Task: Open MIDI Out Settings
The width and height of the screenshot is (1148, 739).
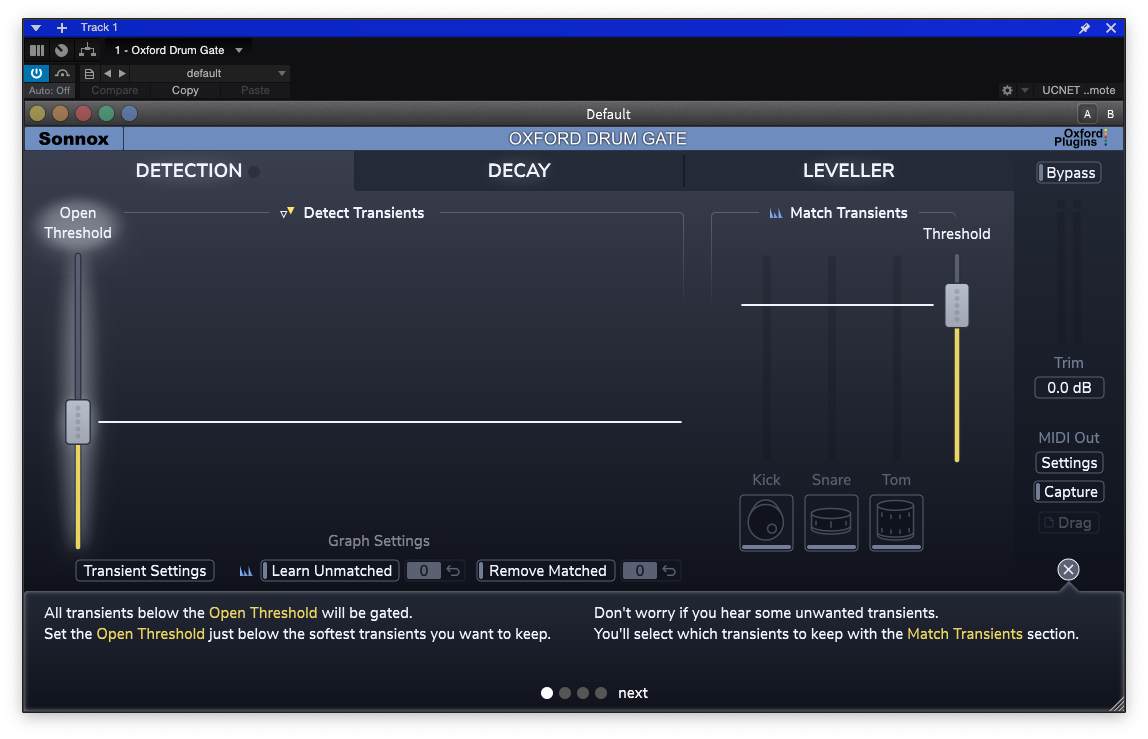Action: pos(1069,463)
